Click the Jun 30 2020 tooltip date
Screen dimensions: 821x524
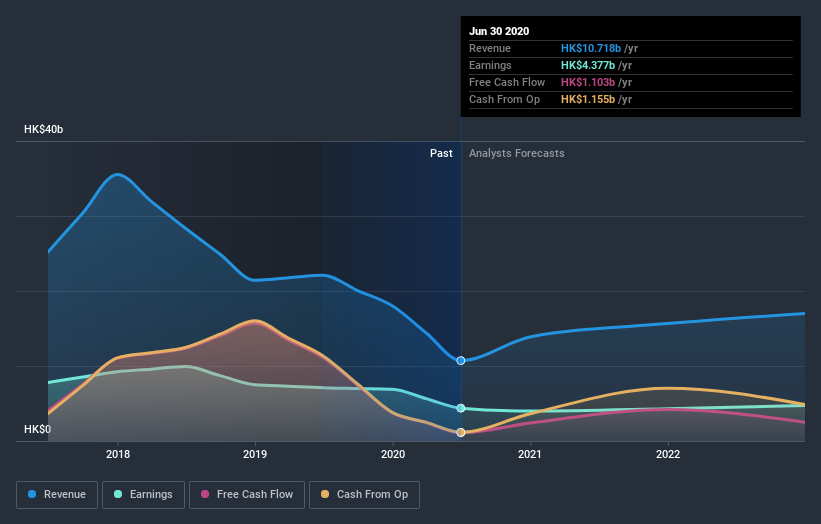(499, 31)
